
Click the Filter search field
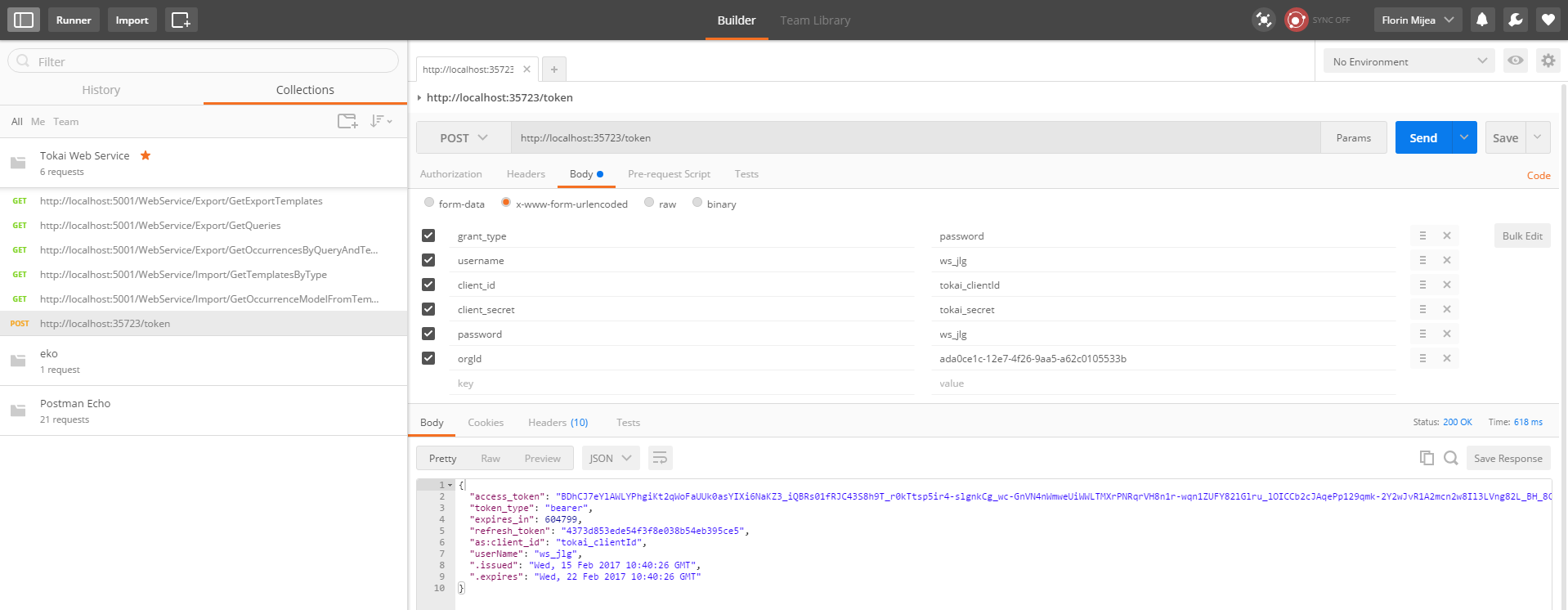203,61
